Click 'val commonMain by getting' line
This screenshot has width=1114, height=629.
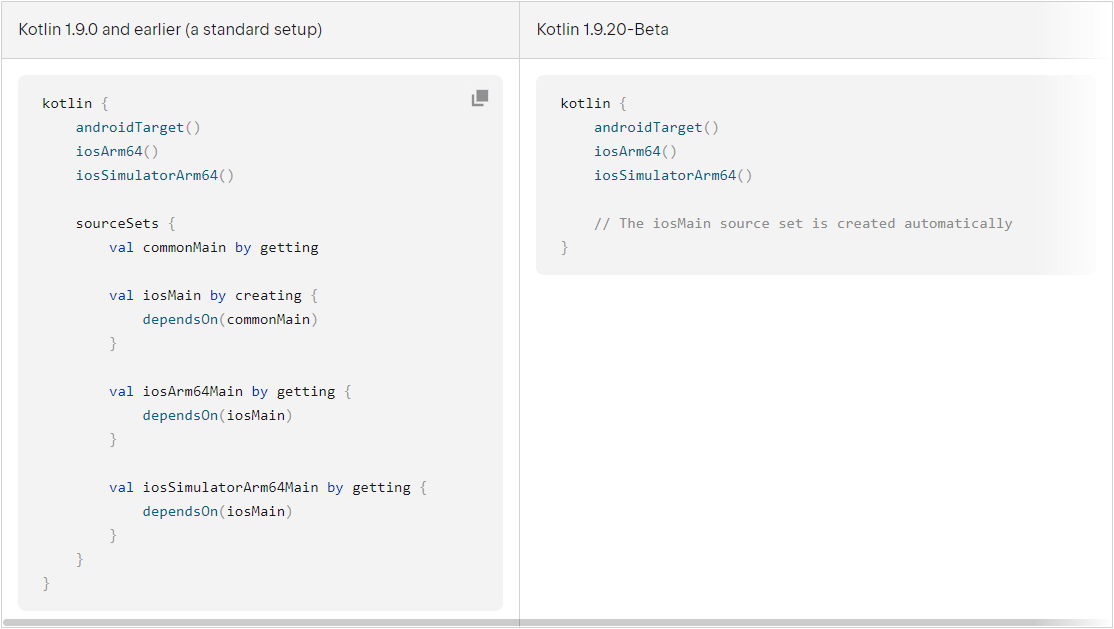214,247
